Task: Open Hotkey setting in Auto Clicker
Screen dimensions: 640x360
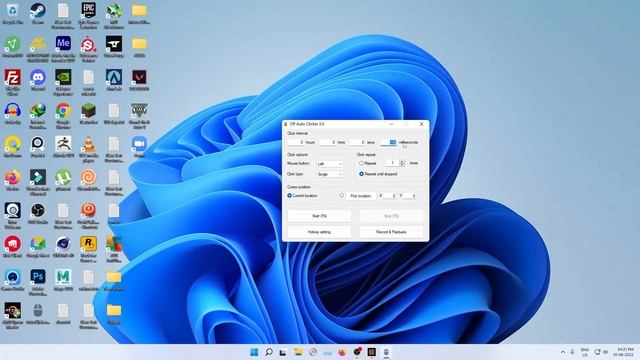Action: 319,232
